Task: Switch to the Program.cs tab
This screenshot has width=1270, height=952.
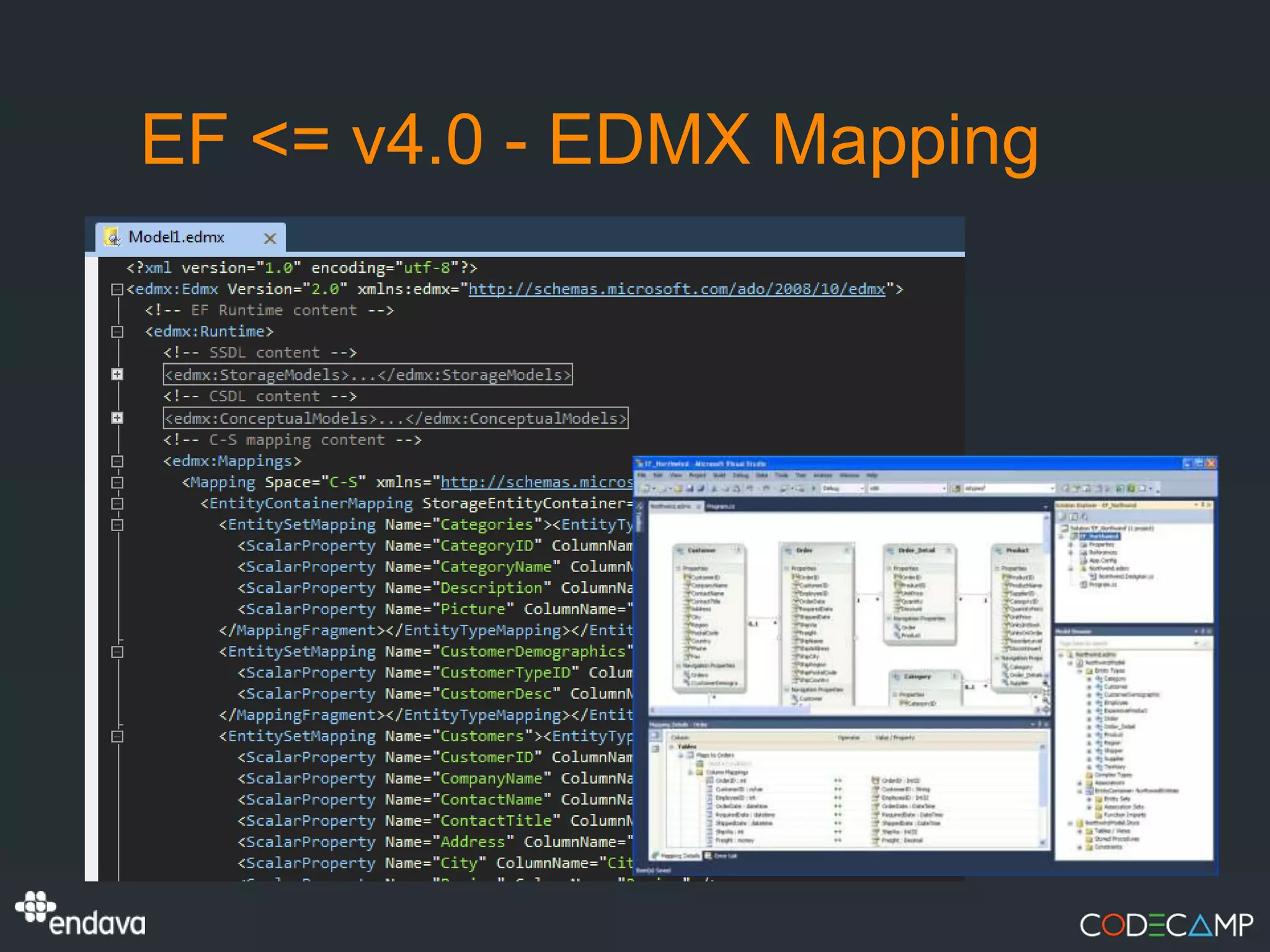Action: (721, 506)
